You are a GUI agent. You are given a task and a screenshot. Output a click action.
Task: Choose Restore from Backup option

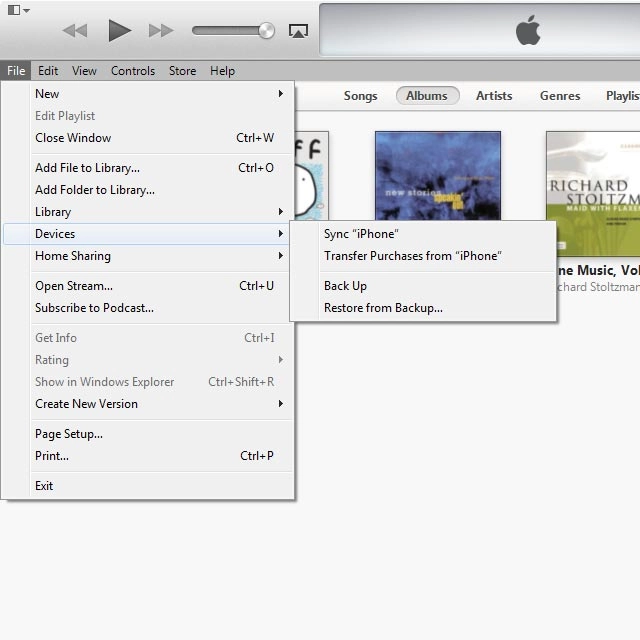point(383,308)
